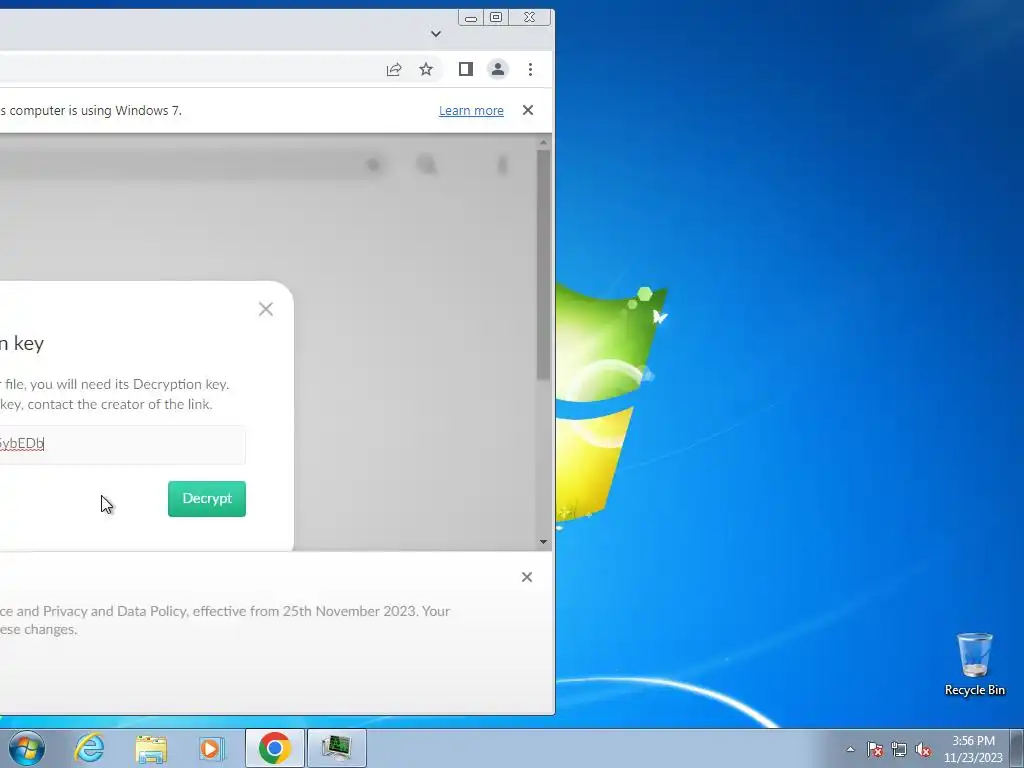Open the Chrome profile avatar menu
Screen dimensions: 1024x768
pos(498,69)
